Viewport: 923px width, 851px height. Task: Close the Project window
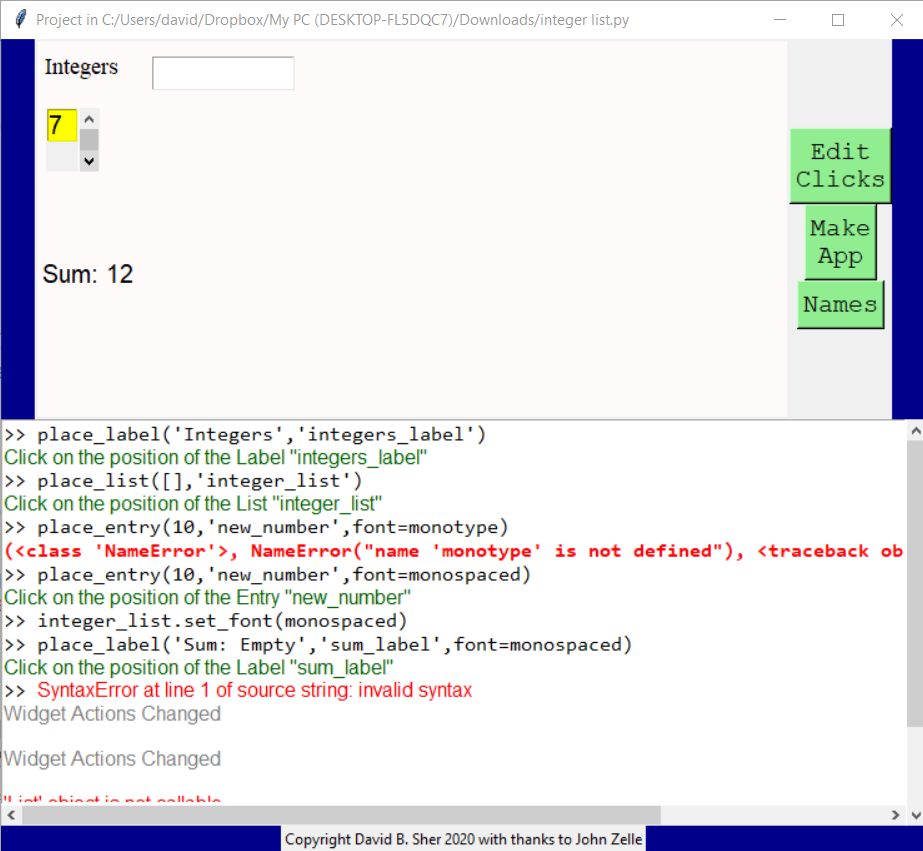pyautogui.click(x=897, y=19)
